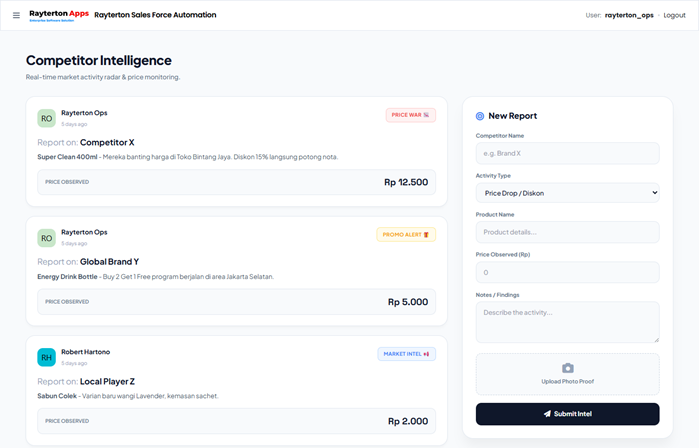This screenshot has width=699, height=448.
Task: Focus the Competitor Name field
Action: [567, 153]
